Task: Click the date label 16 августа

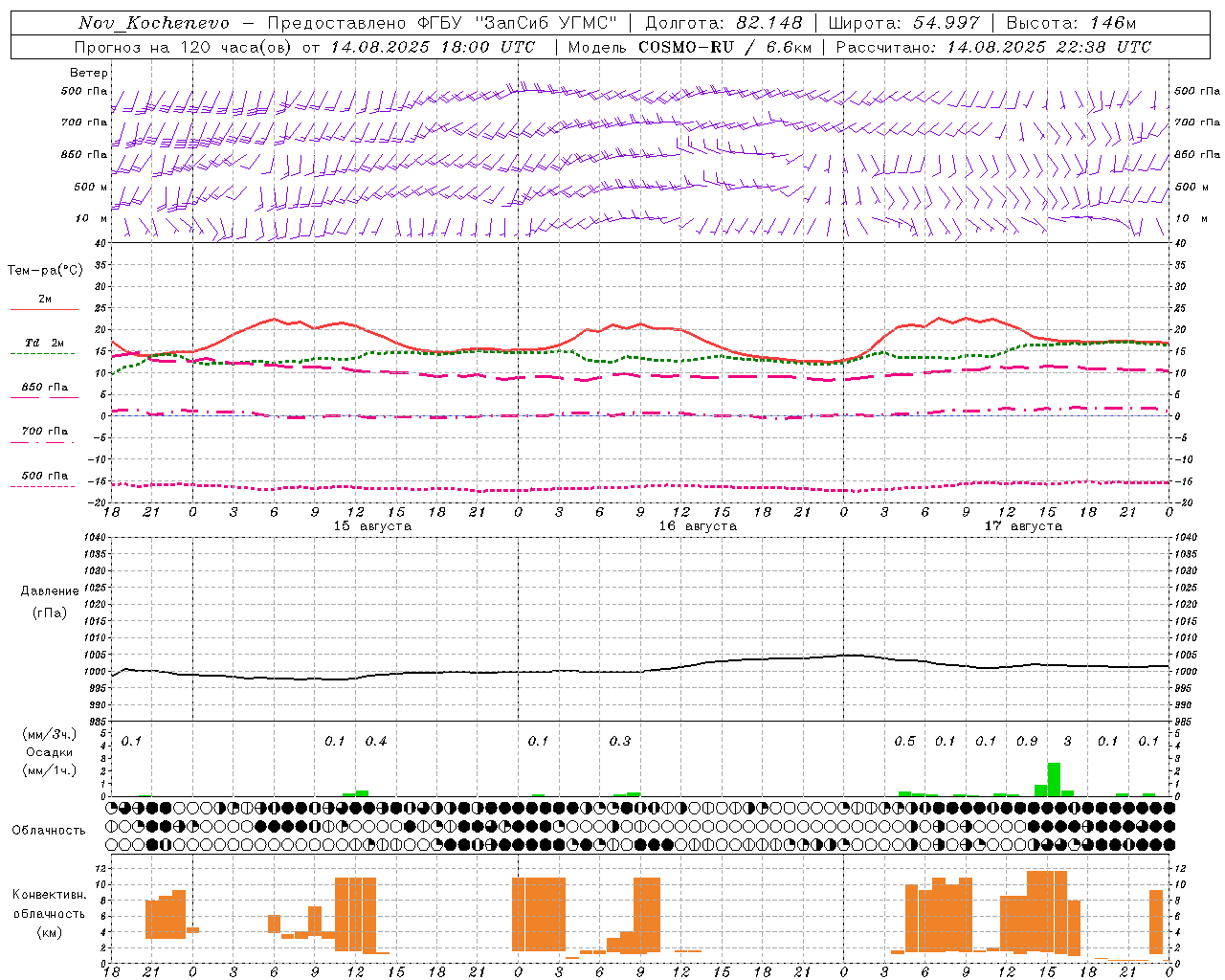Action: pyautogui.click(x=698, y=526)
